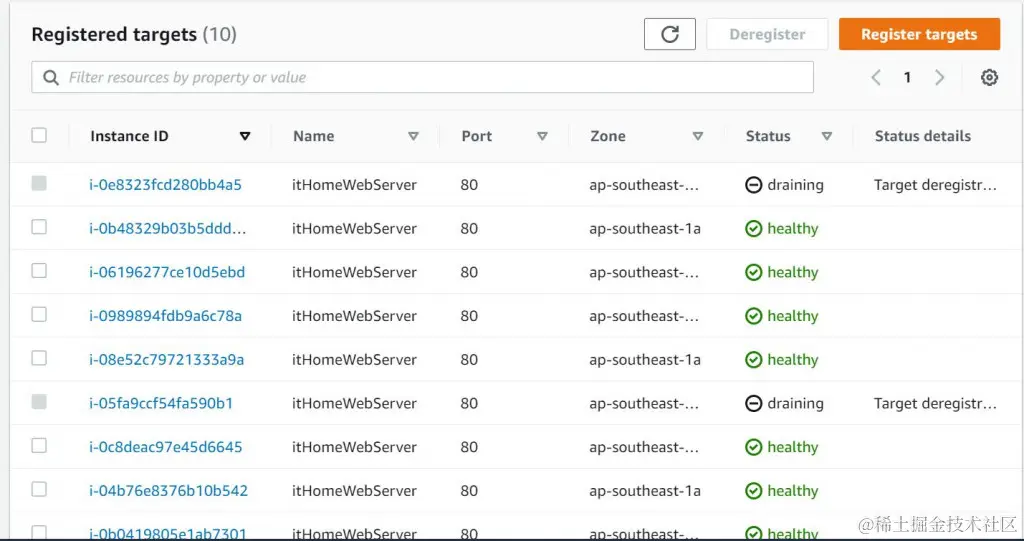Select checkbox for instance i-08e52c79721333a9a
Viewport: 1024px width, 541px height.
coord(39,358)
